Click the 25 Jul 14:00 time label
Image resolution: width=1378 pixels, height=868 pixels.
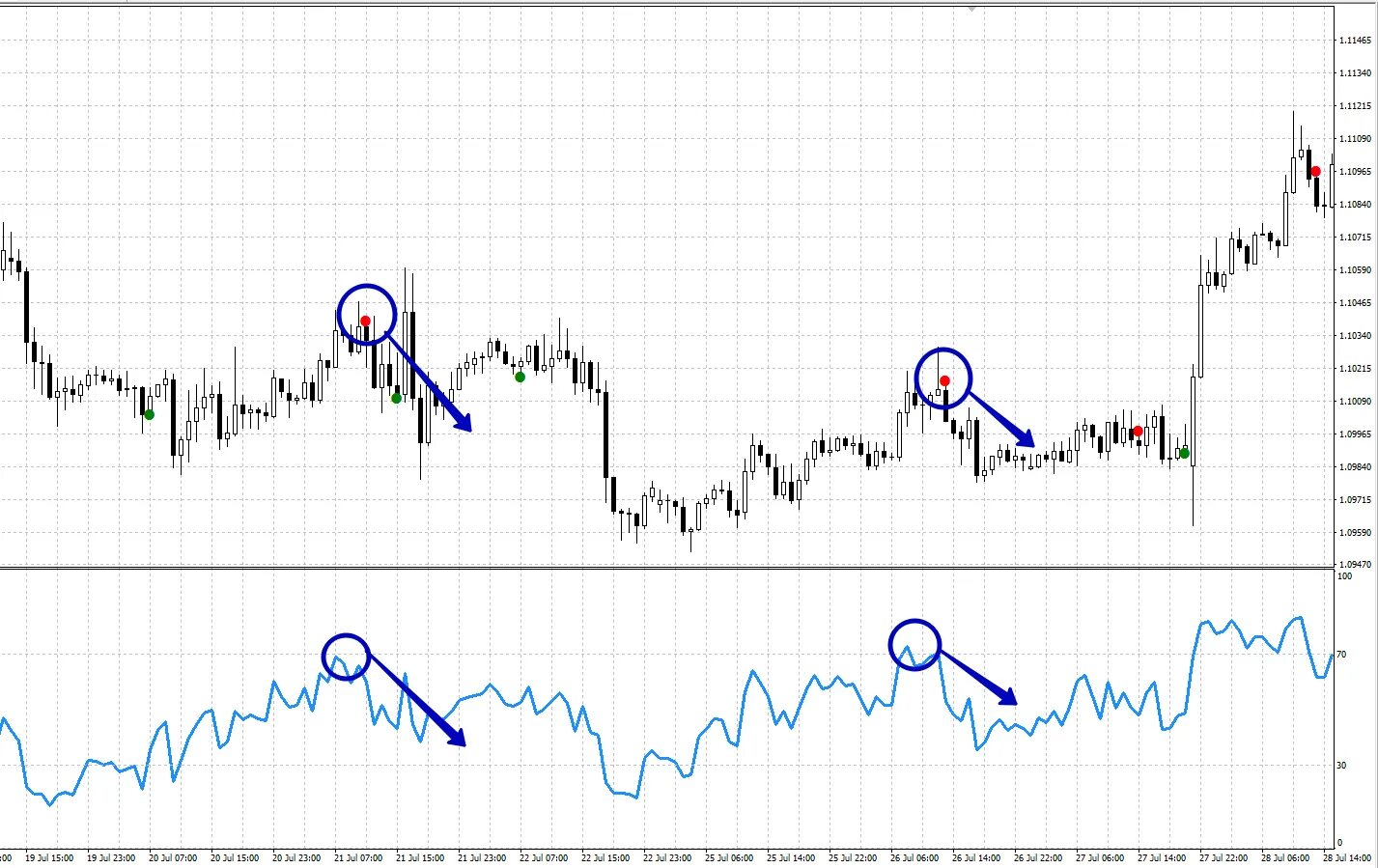tap(791, 857)
